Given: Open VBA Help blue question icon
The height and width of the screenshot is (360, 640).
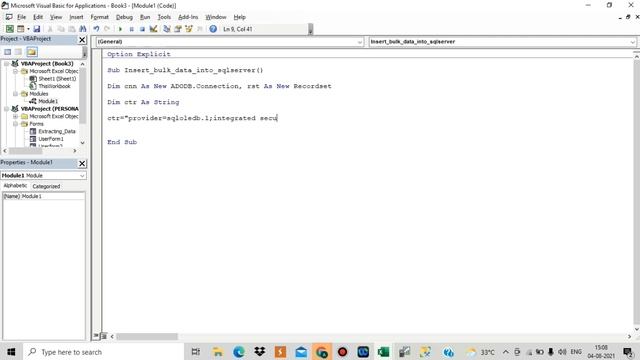Looking at the screenshot, I should click(213, 29).
